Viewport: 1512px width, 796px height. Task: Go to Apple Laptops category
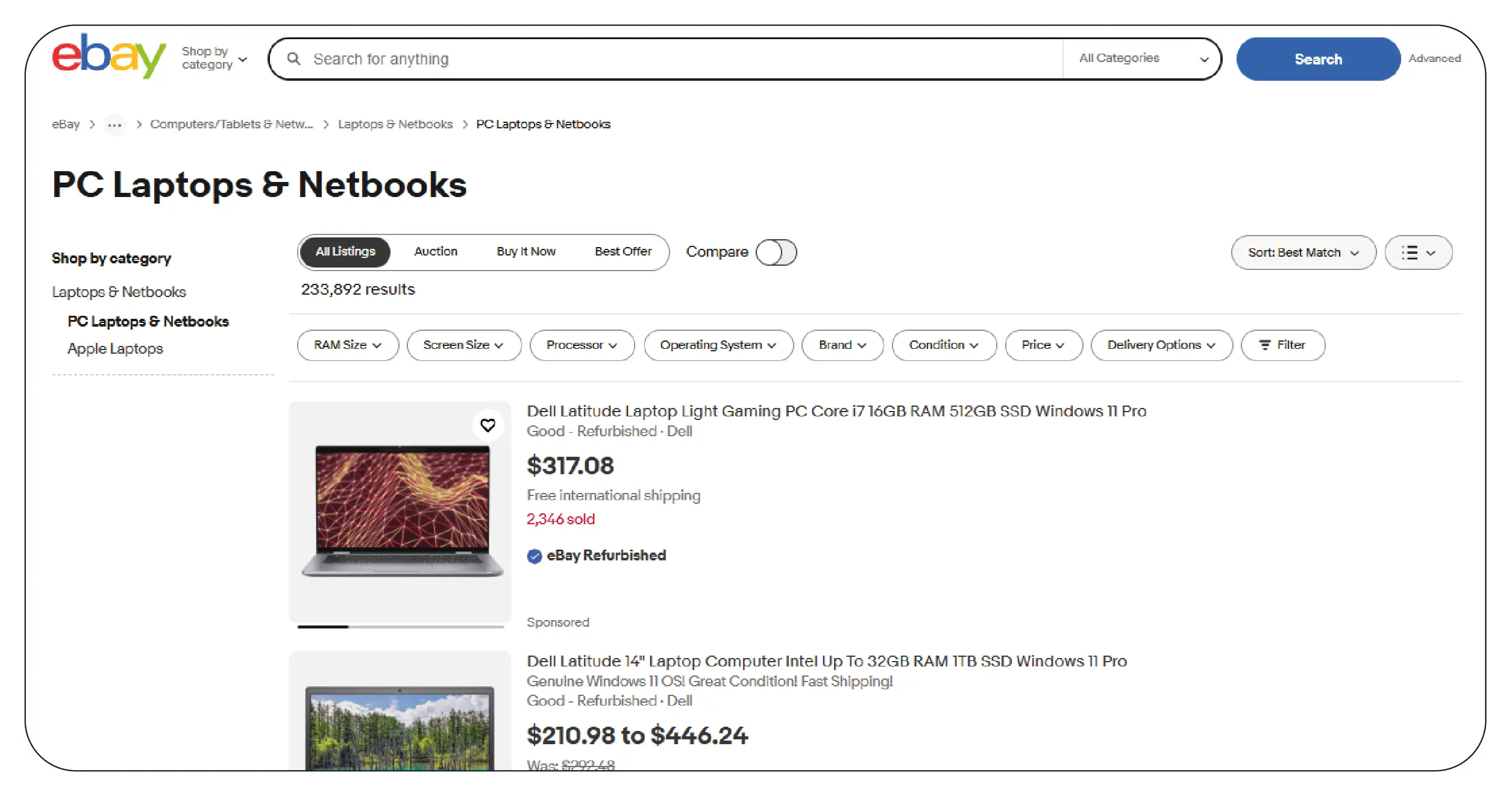115,349
